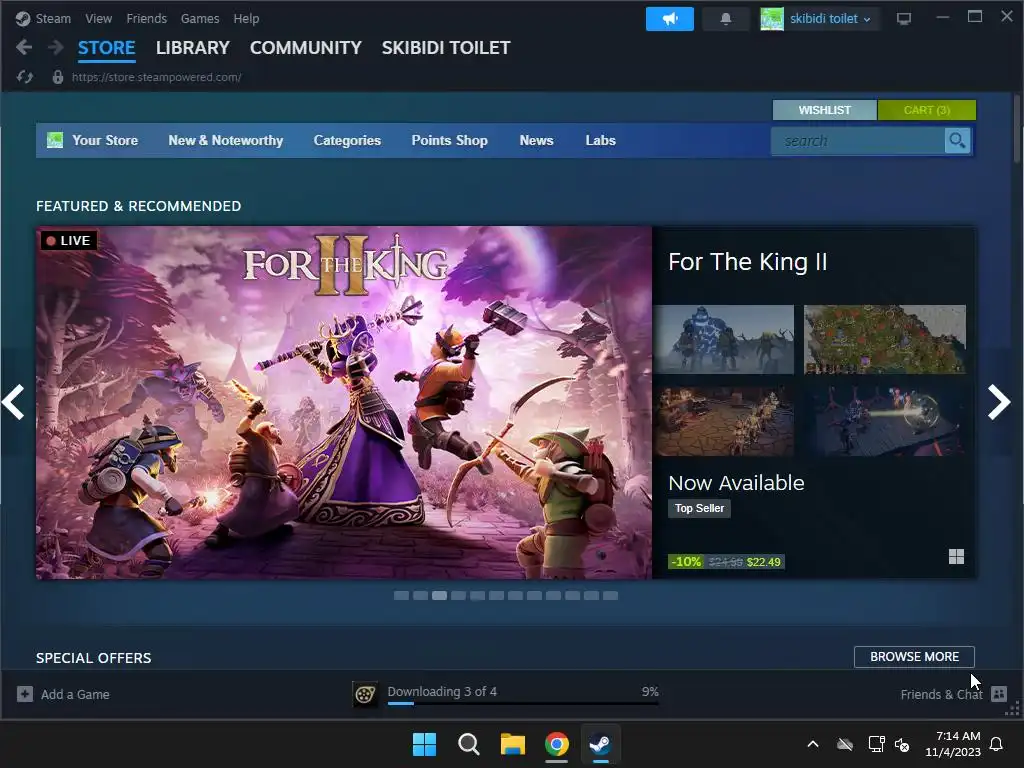
Task: Click the desert battle screenshot thumbnail
Action: [x=725, y=421]
